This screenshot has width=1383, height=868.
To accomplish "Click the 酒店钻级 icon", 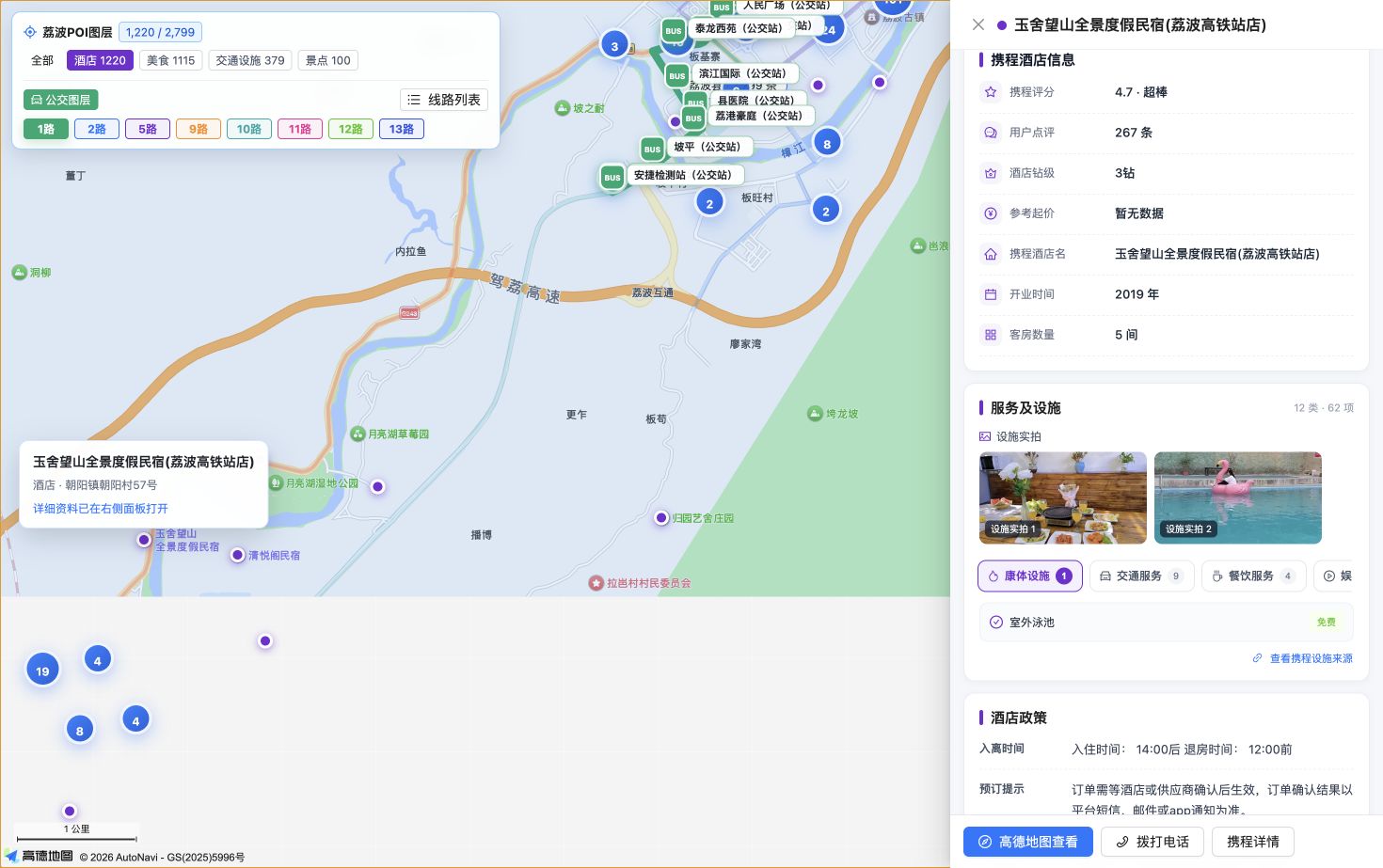I will (991, 173).
